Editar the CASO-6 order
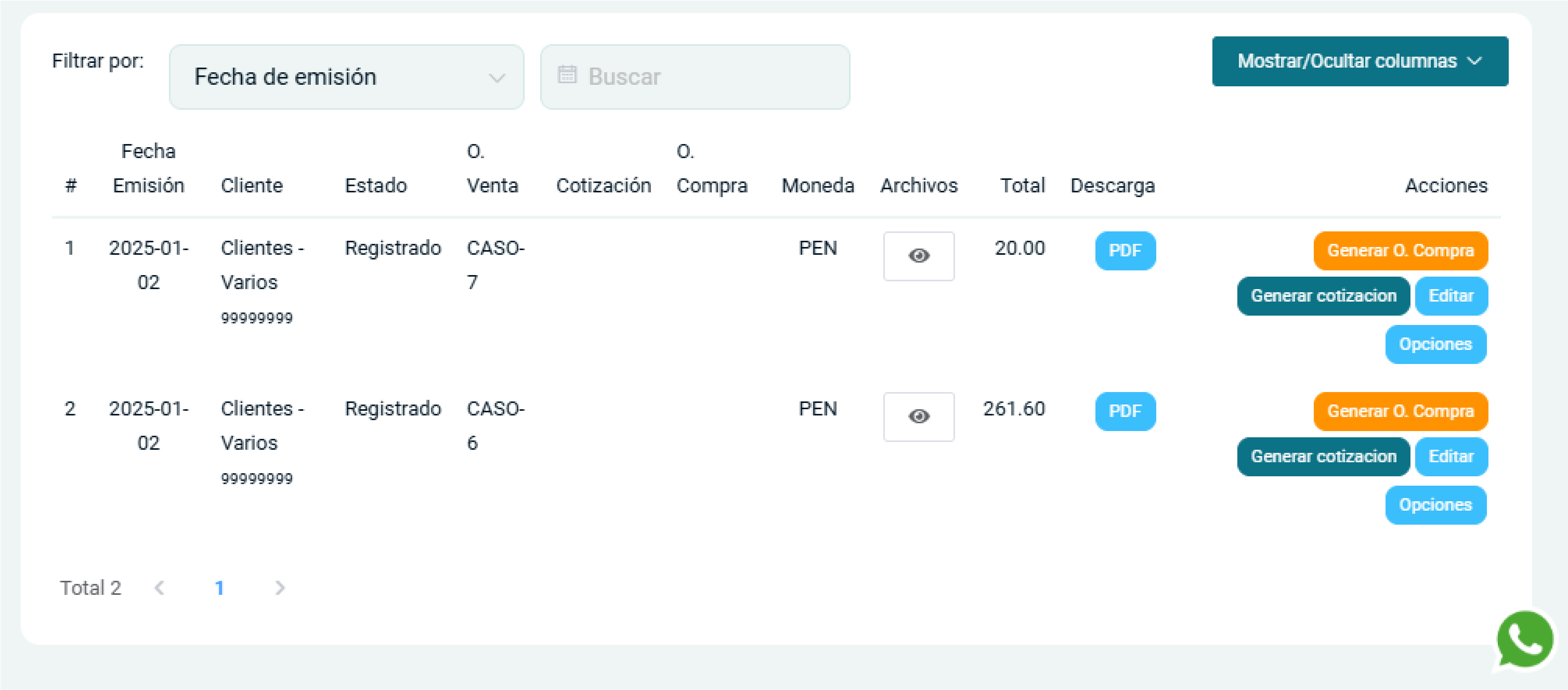Image resolution: width=1568 pixels, height=690 pixels. pos(1451,457)
